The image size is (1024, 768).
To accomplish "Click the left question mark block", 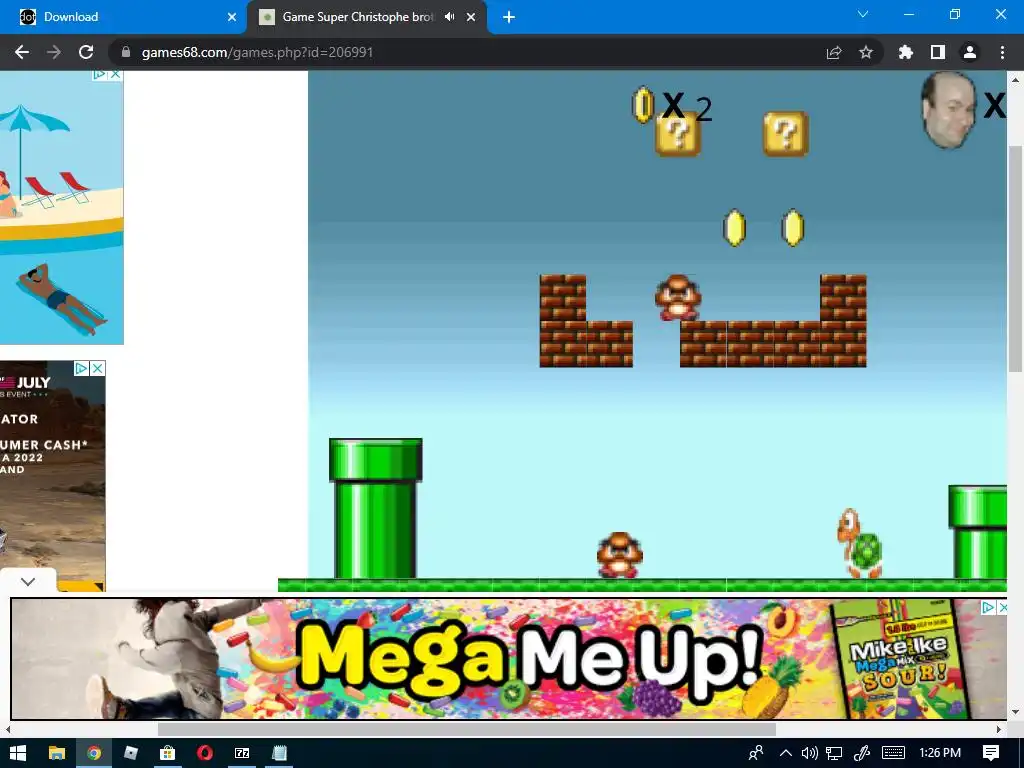I will [x=678, y=134].
